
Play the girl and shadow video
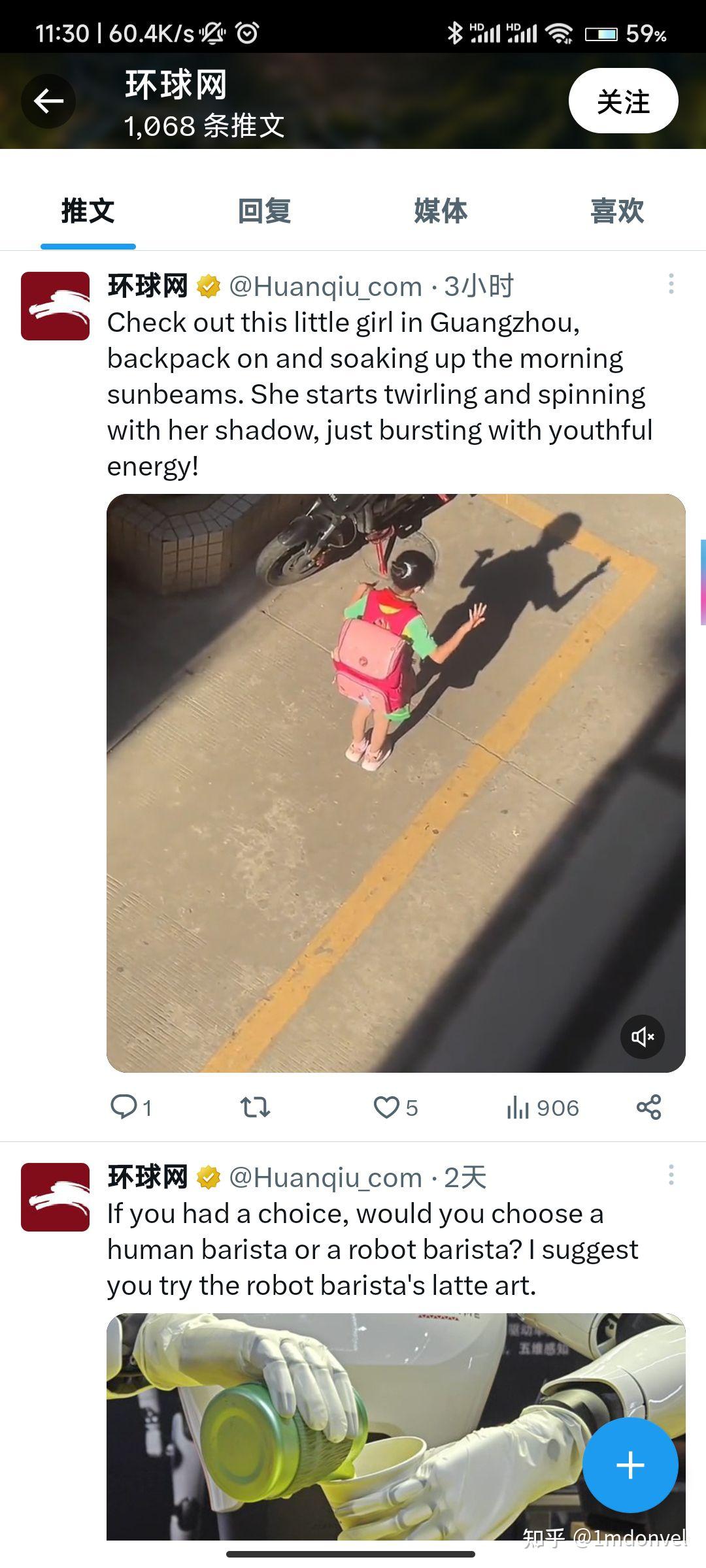(x=396, y=783)
